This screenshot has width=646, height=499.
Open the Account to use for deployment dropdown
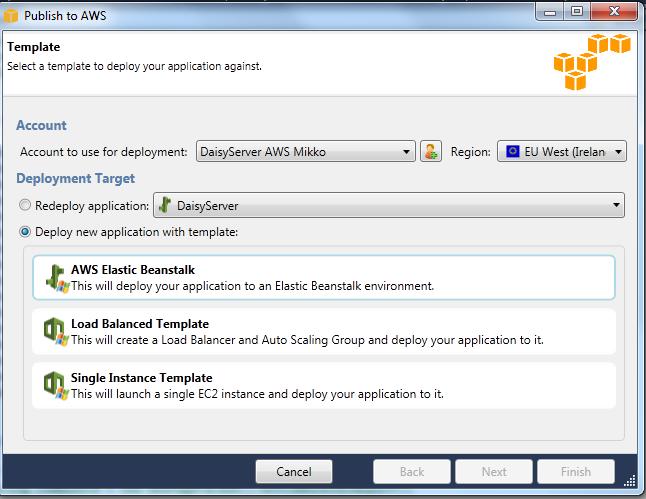tap(306, 151)
